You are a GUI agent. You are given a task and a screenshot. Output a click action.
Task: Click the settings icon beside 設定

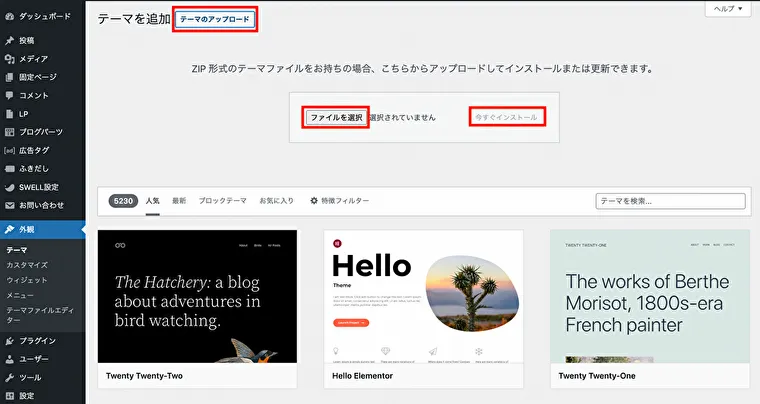coord(10,396)
